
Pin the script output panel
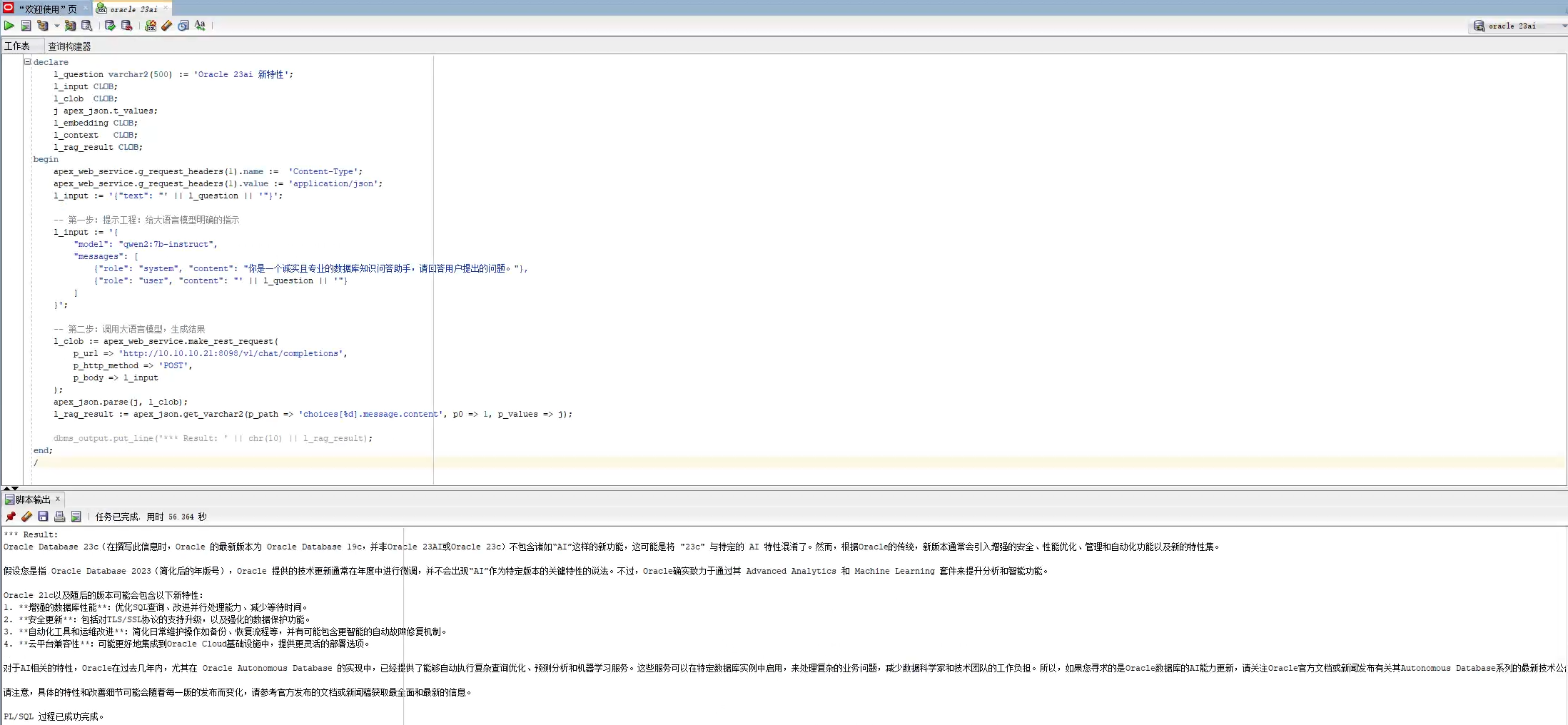[10, 517]
